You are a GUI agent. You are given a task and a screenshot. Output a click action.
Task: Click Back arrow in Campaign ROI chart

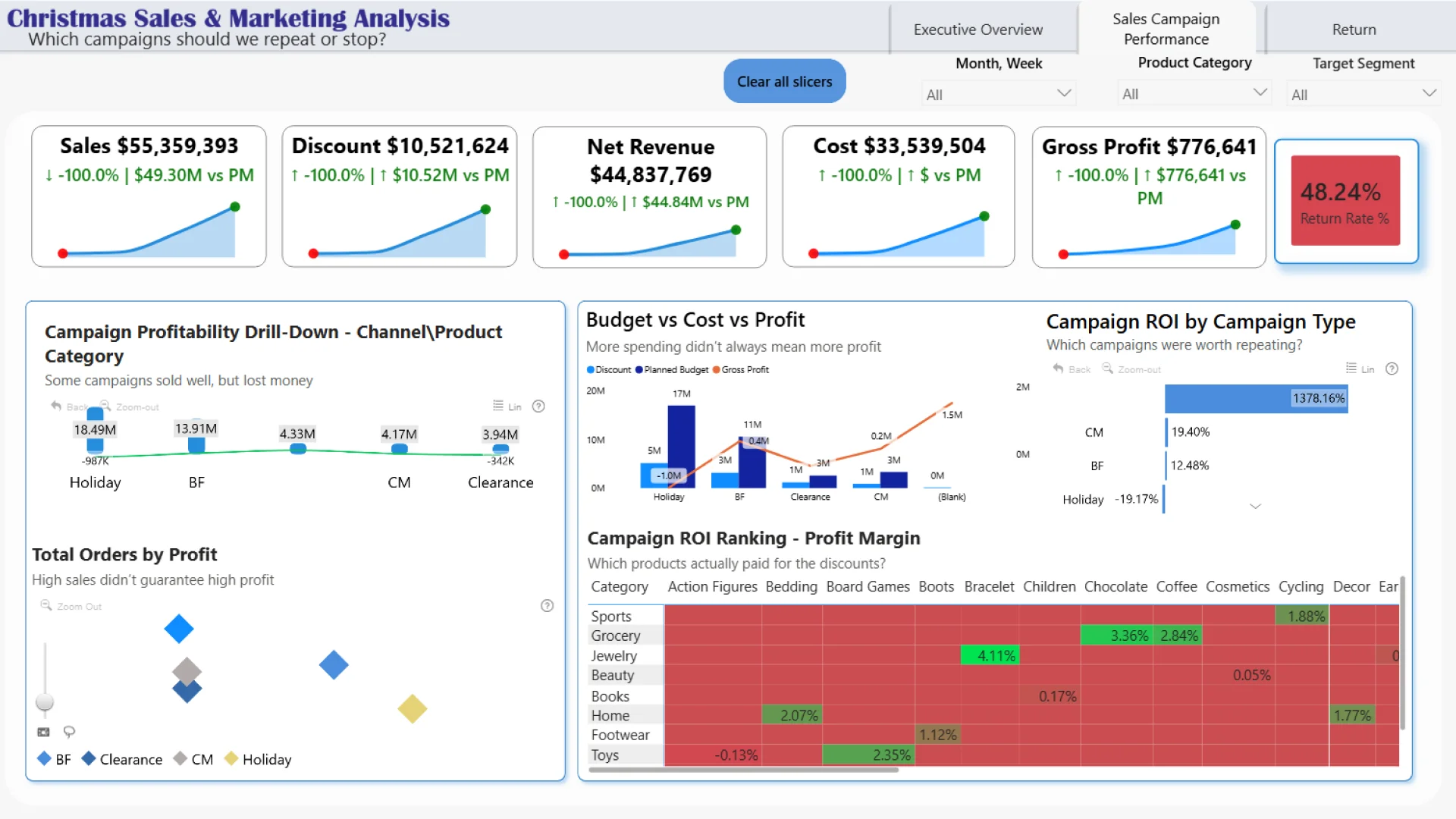(1059, 369)
